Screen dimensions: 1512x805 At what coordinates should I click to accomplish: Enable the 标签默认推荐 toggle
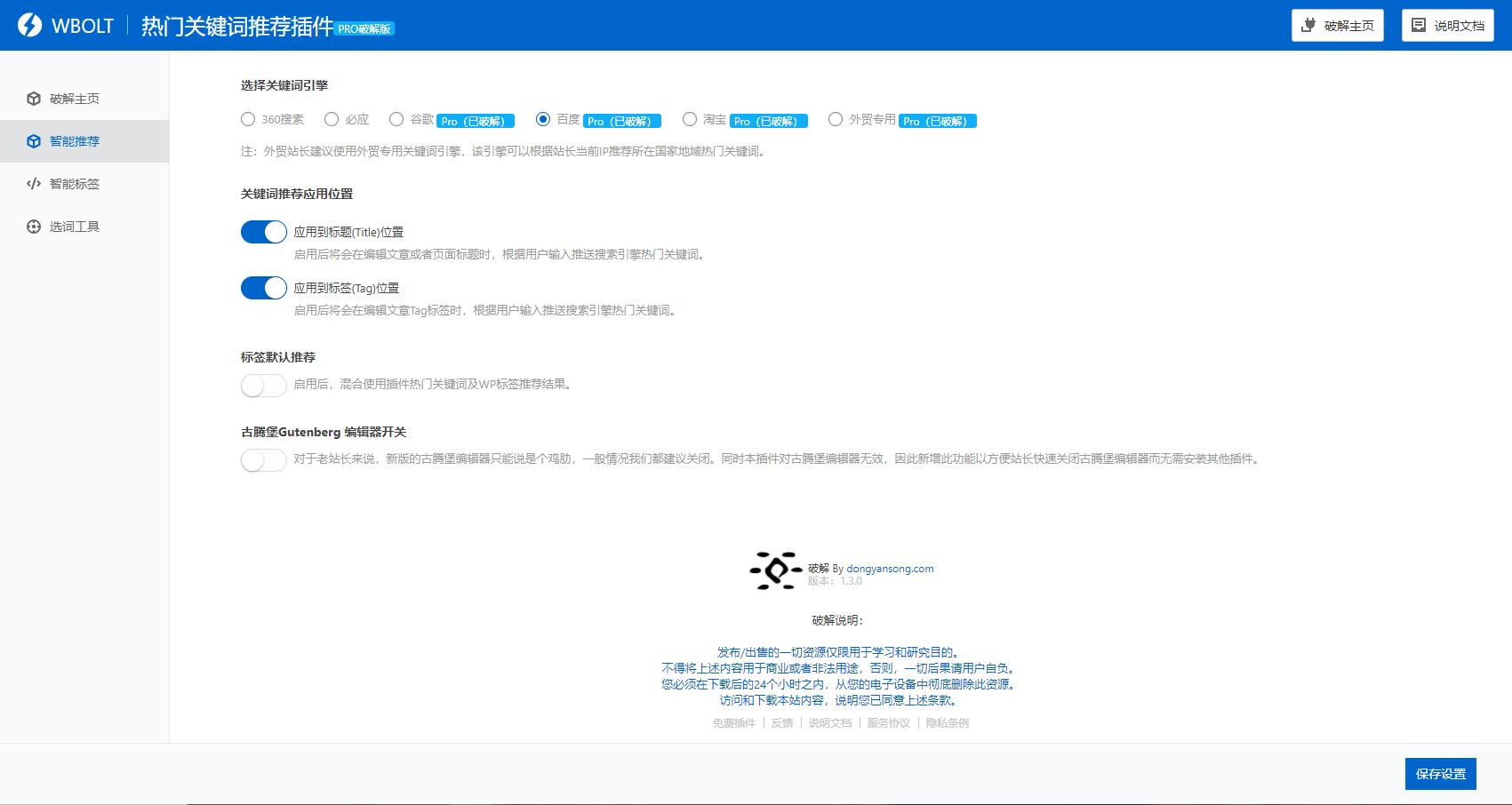tap(263, 386)
